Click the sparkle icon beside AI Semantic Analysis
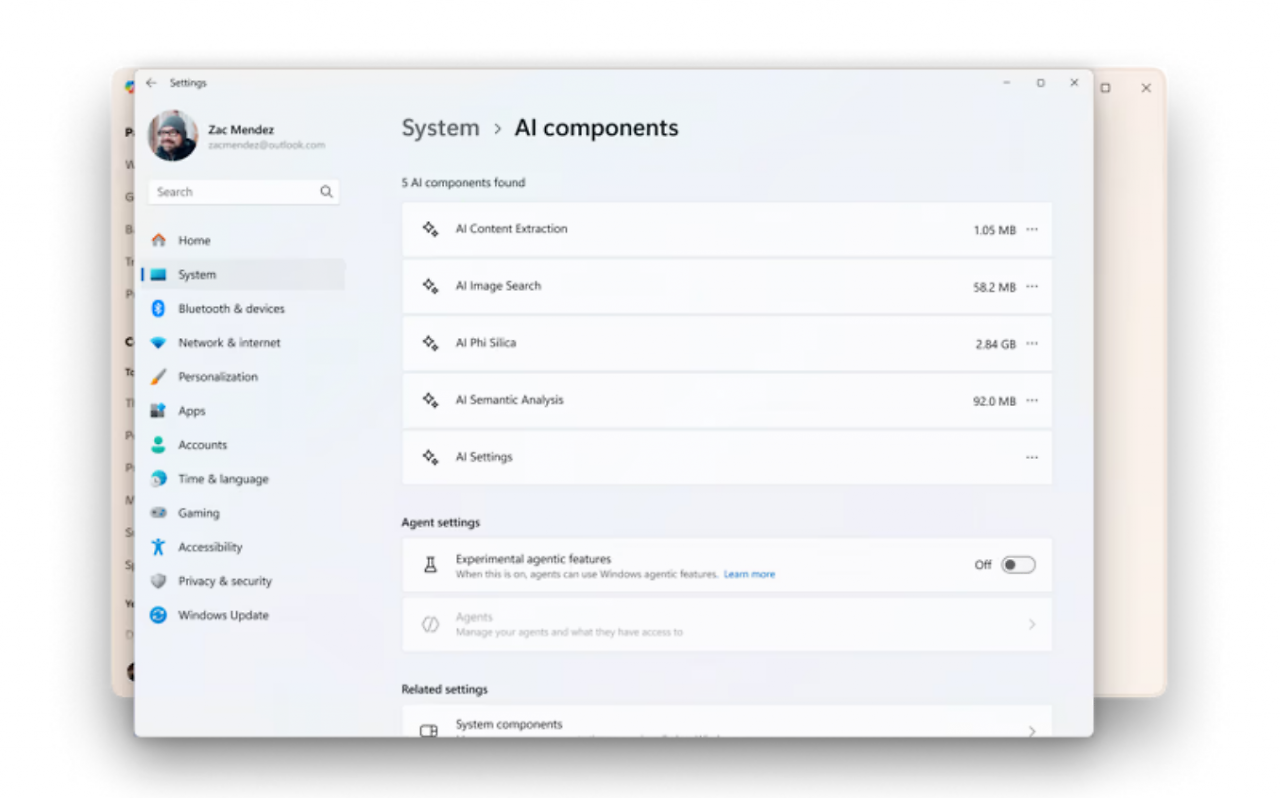The image size is (1280, 798). (430, 400)
